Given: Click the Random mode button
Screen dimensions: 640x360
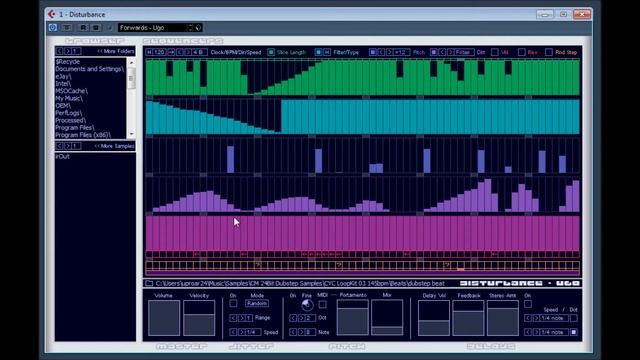Looking at the screenshot, I should [x=257, y=303].
